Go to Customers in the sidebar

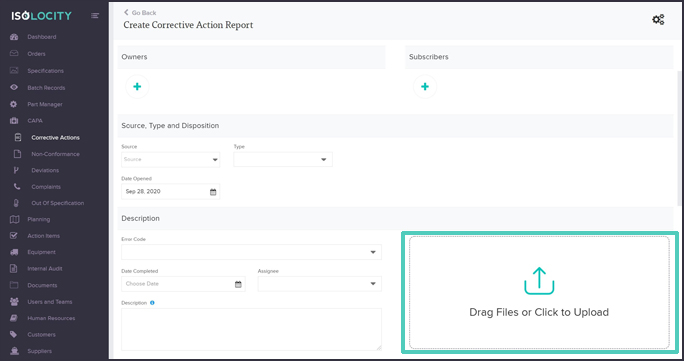pyautogui.click(x=41, y=335)
